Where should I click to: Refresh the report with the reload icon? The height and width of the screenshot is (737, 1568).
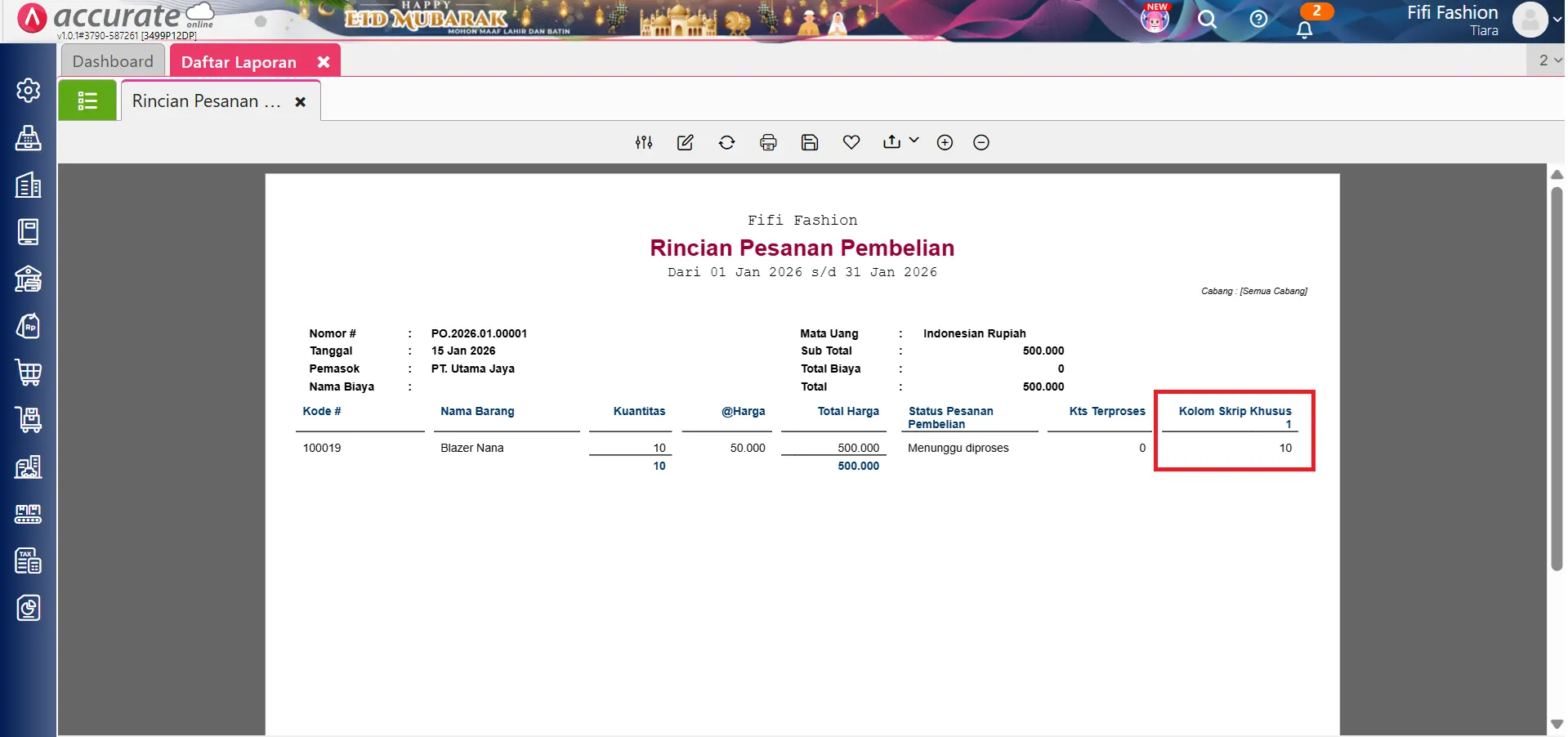click(x=726, y=143)
